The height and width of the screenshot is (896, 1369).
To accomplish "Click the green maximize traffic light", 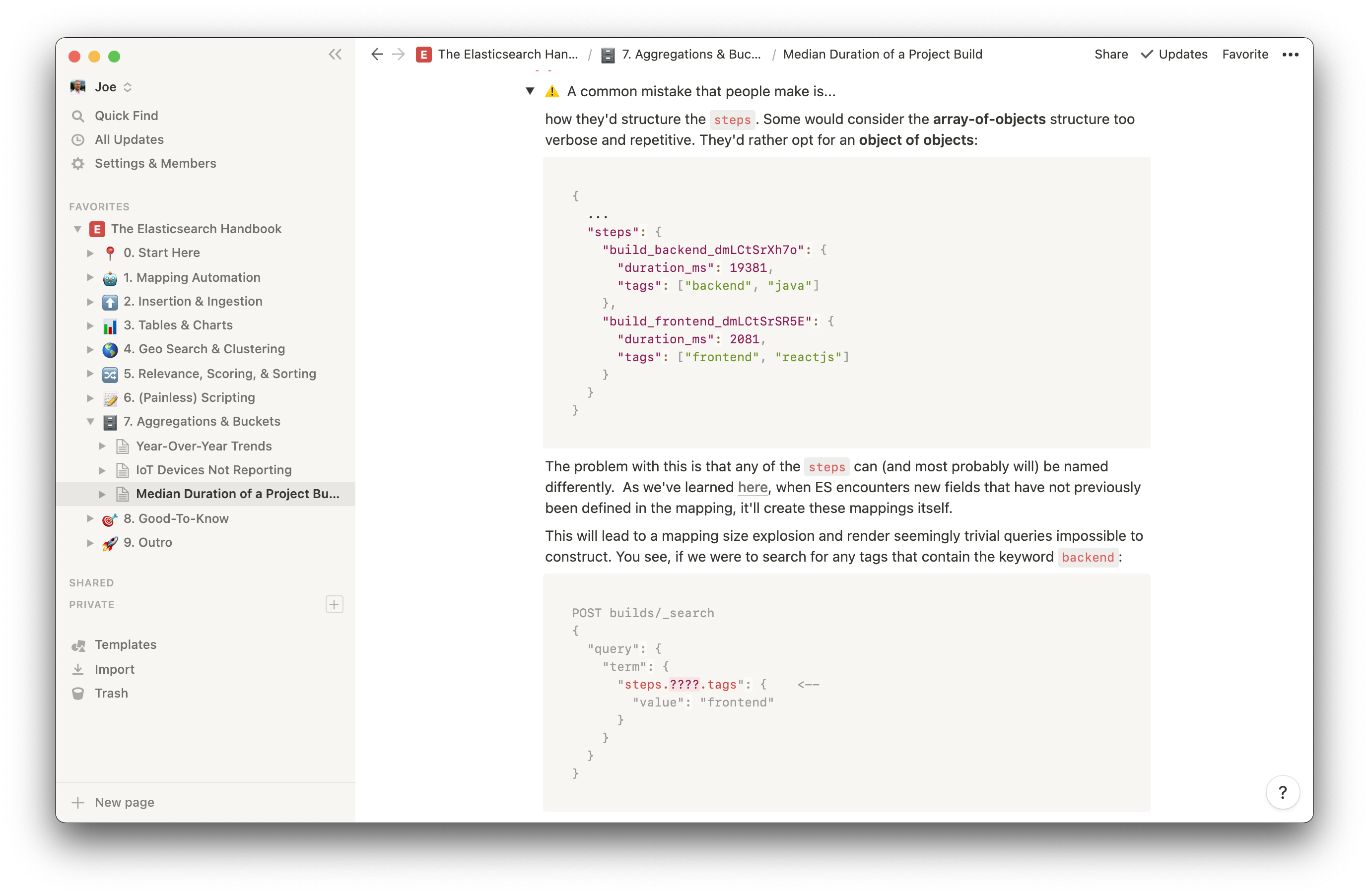I will coord(115,57).
